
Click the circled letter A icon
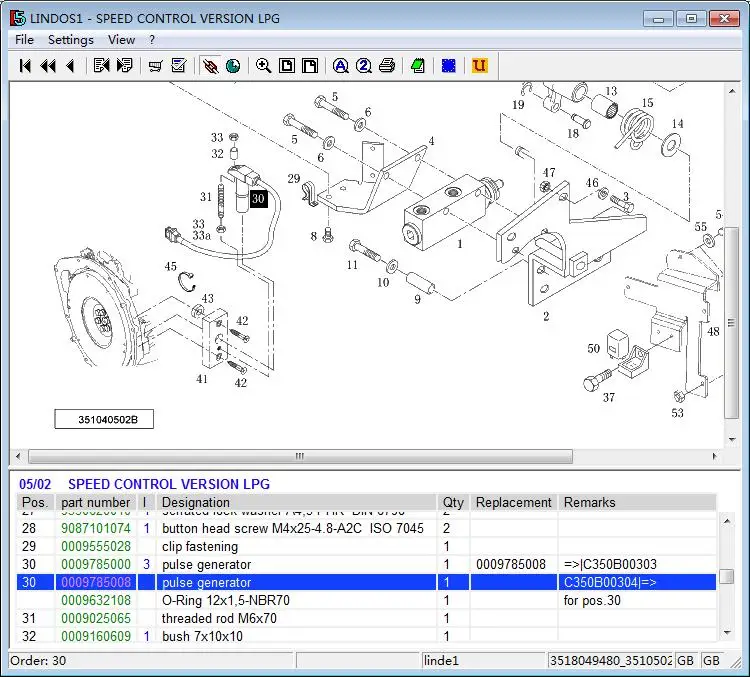click(x=340, y=66)
